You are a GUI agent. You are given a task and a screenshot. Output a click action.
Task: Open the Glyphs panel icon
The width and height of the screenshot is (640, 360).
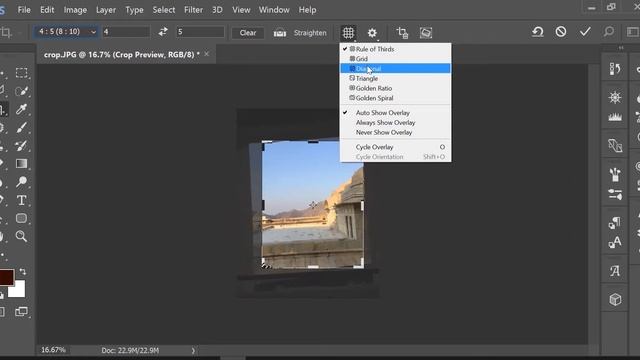click(x=615, y=271)
